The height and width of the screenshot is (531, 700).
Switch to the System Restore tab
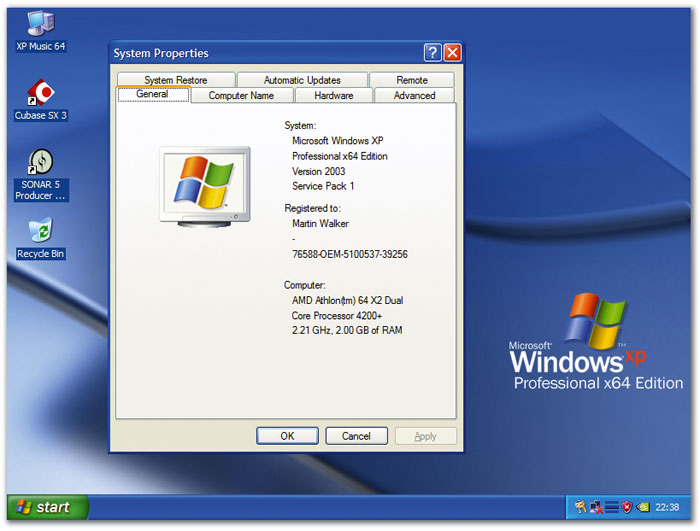click(176, 80)
